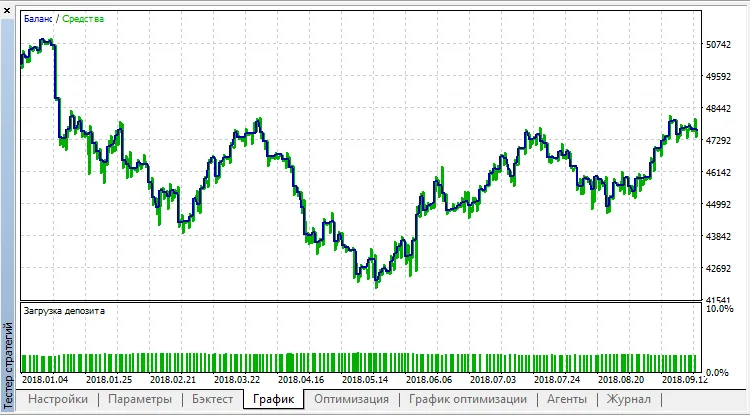
Task: Click the 2018.04.16 date label
Action: (301, 380)
